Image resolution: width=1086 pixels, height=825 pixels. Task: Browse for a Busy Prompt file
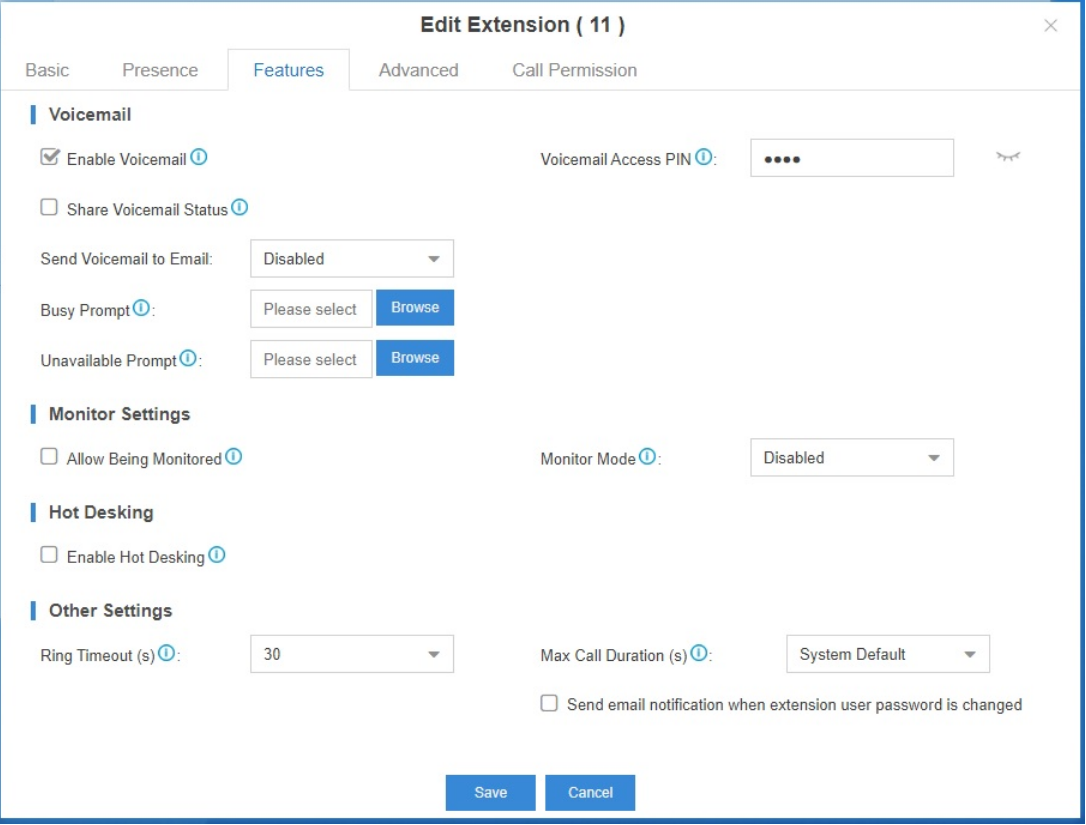tap(415, 308)
